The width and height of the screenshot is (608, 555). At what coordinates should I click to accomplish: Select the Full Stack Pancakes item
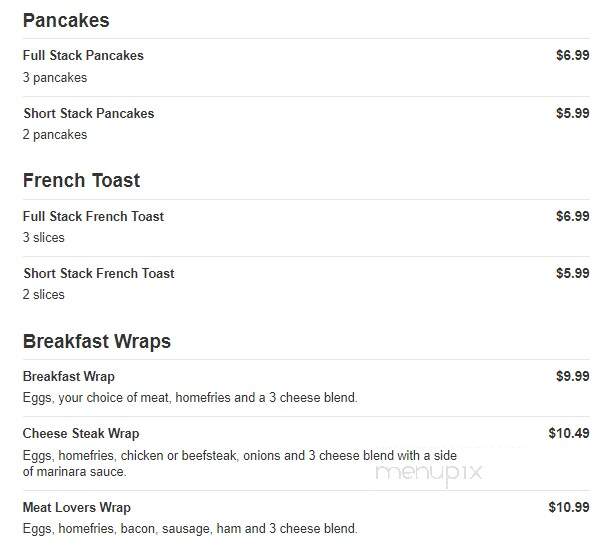83,55
